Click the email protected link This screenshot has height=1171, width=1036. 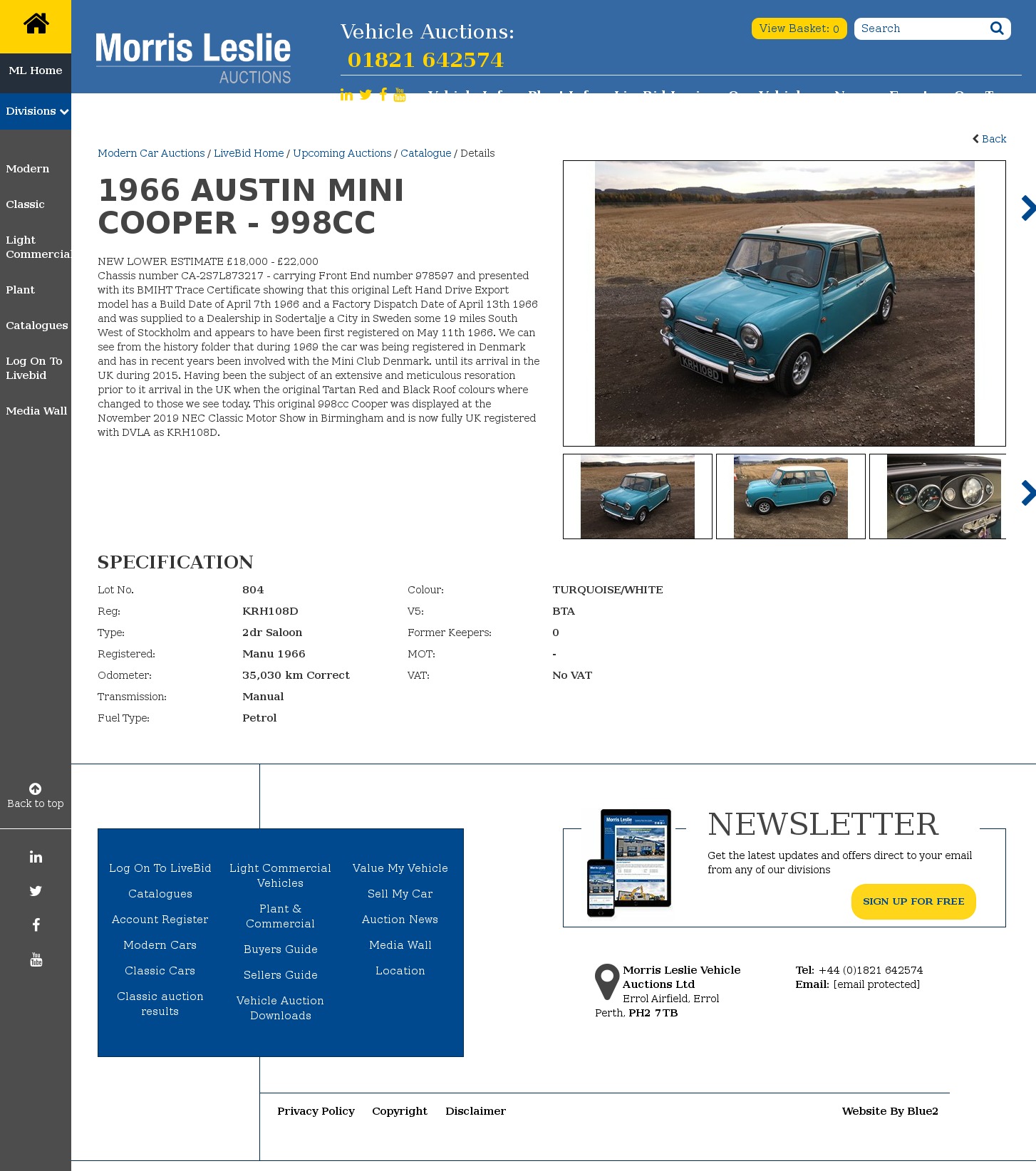[x=876, y=984]
